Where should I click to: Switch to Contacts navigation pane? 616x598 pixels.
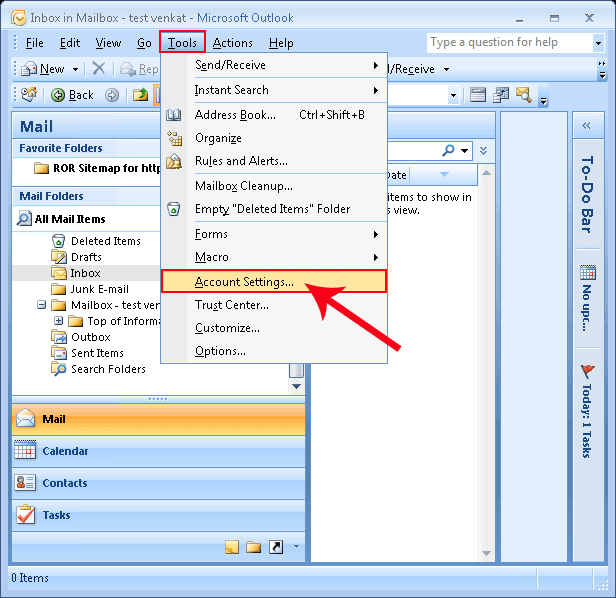[x=158, y=483]
